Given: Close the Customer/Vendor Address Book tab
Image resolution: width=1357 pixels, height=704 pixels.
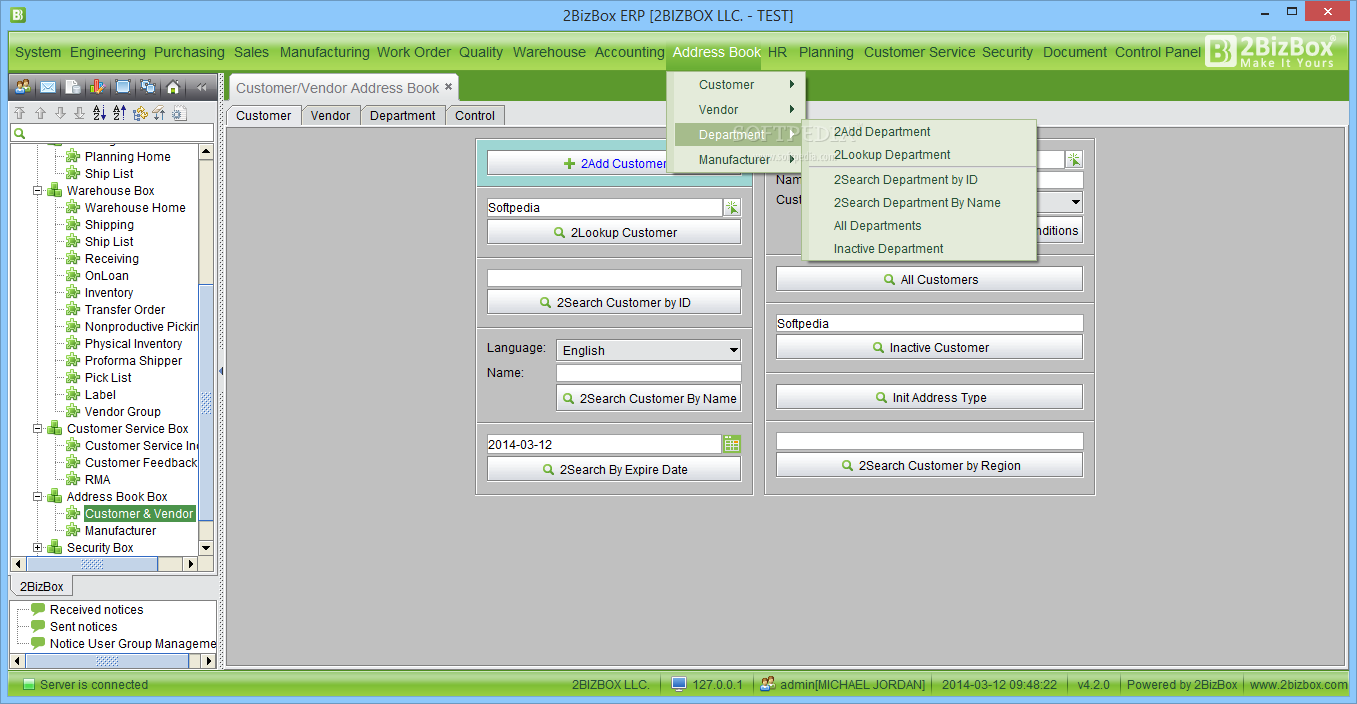Looking at the screenshot, I should tap(449, 87).
